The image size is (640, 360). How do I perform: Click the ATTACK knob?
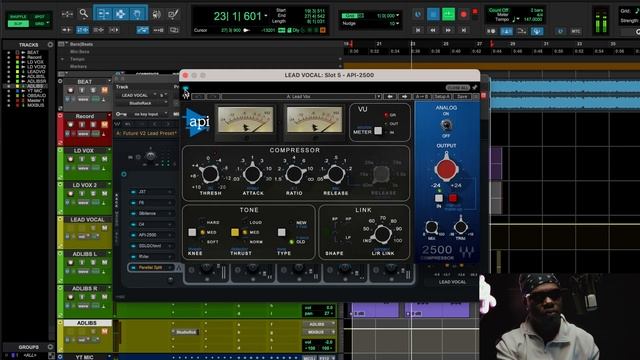click(252, 174)
